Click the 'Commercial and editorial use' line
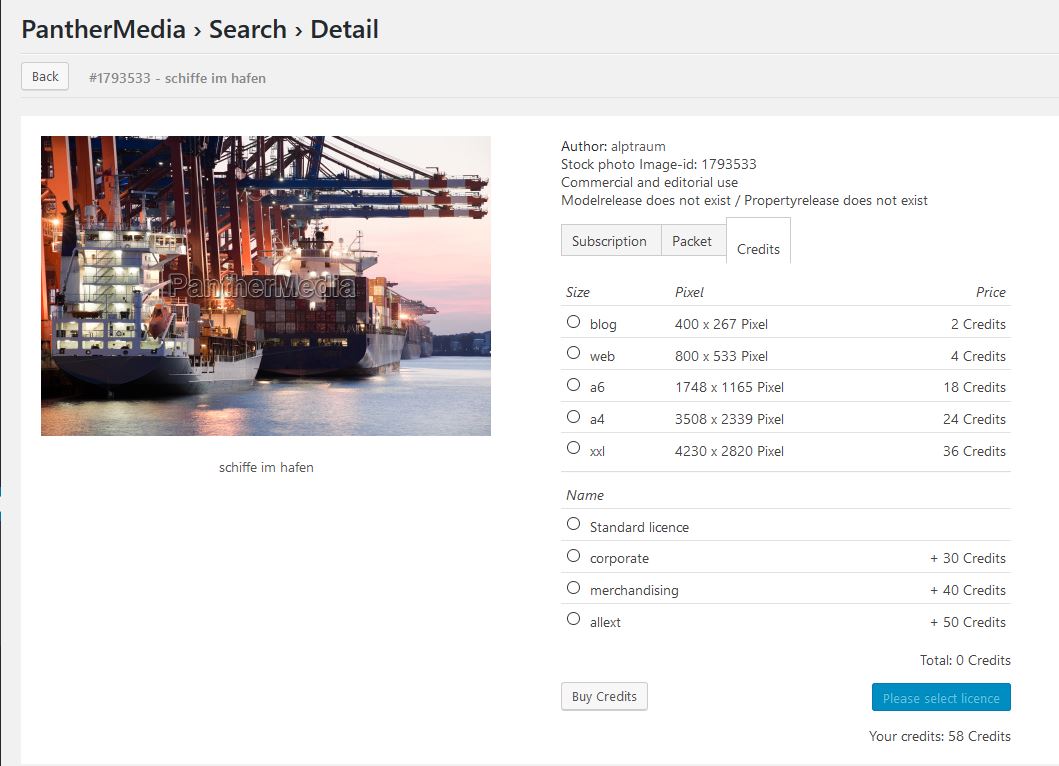This screenshot has width=1059, height=766. pos(649,182)
